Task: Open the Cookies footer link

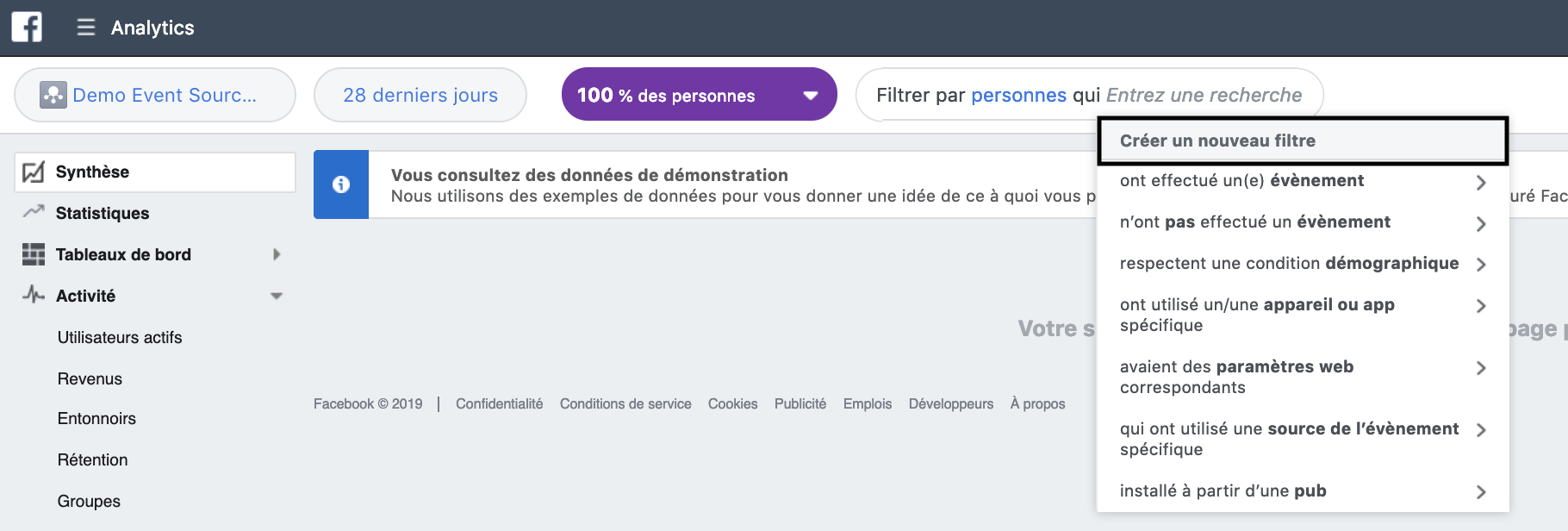Action: [x=732, y=403]
